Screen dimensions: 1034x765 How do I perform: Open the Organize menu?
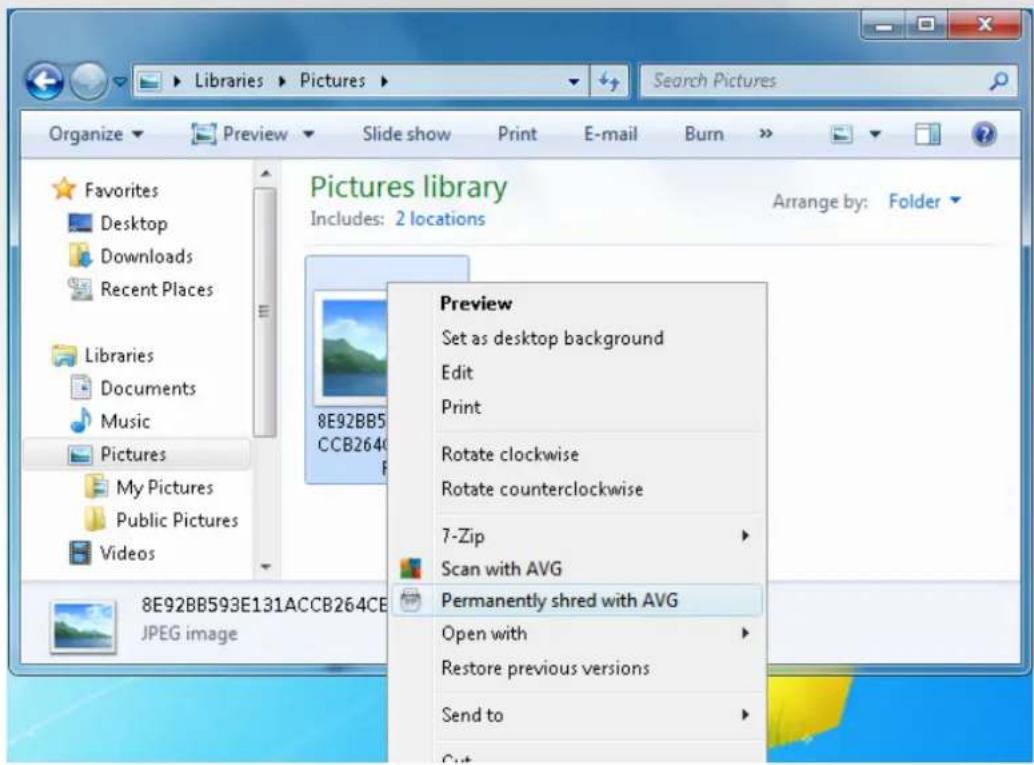click(x=96, y=135)
